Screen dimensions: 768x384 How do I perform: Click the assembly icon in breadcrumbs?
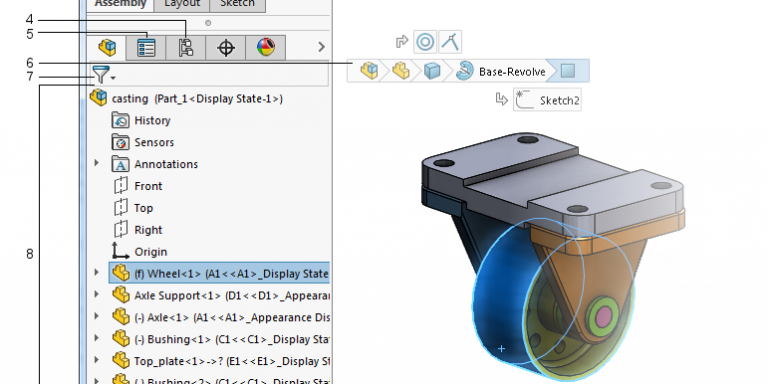[x=369, y=71]
